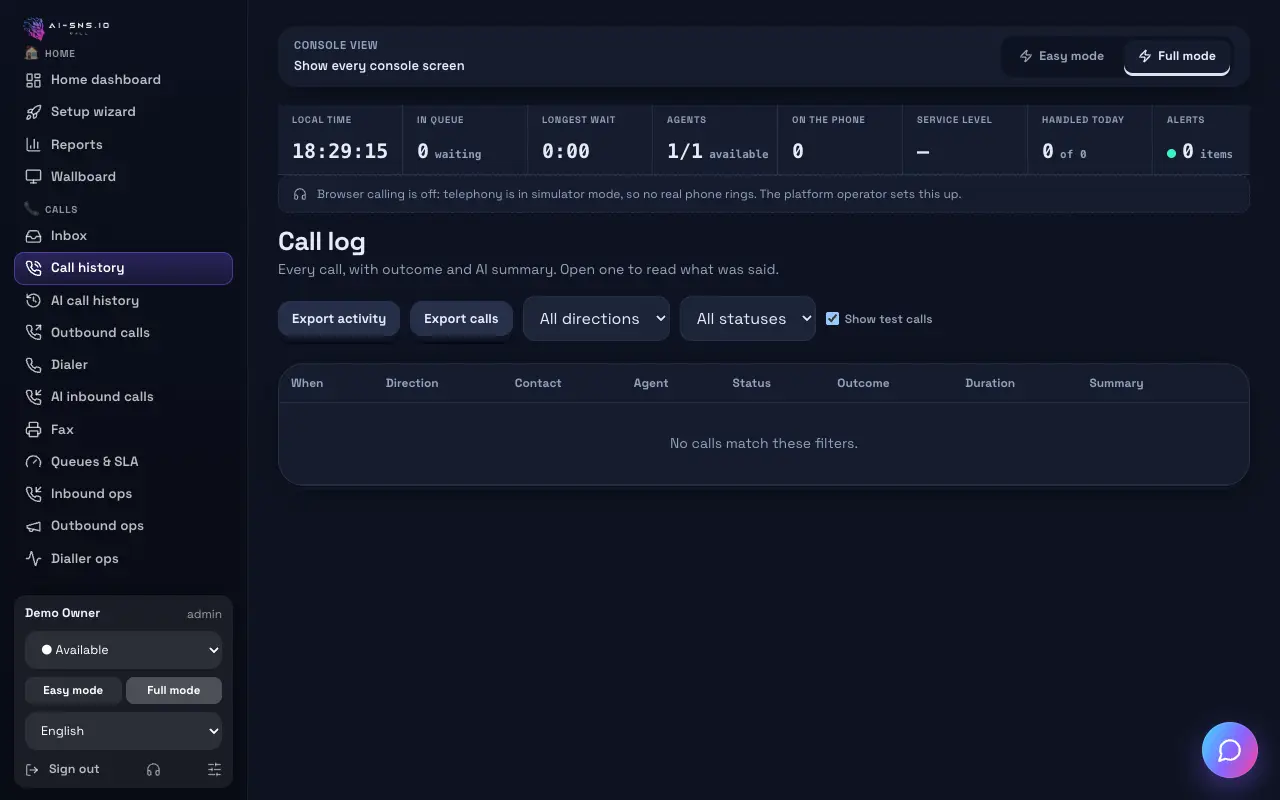Go to Queues & SLA page
The image size is (1280, 800).
click(123, 462)
